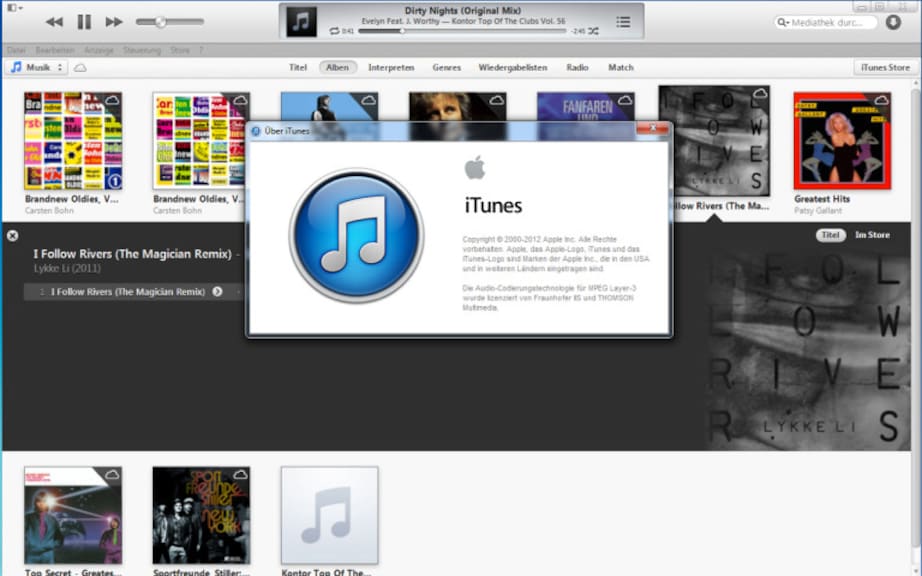
Task: Click the Dirty Nights (Original Mix) song title
Action: click(463, 11)
